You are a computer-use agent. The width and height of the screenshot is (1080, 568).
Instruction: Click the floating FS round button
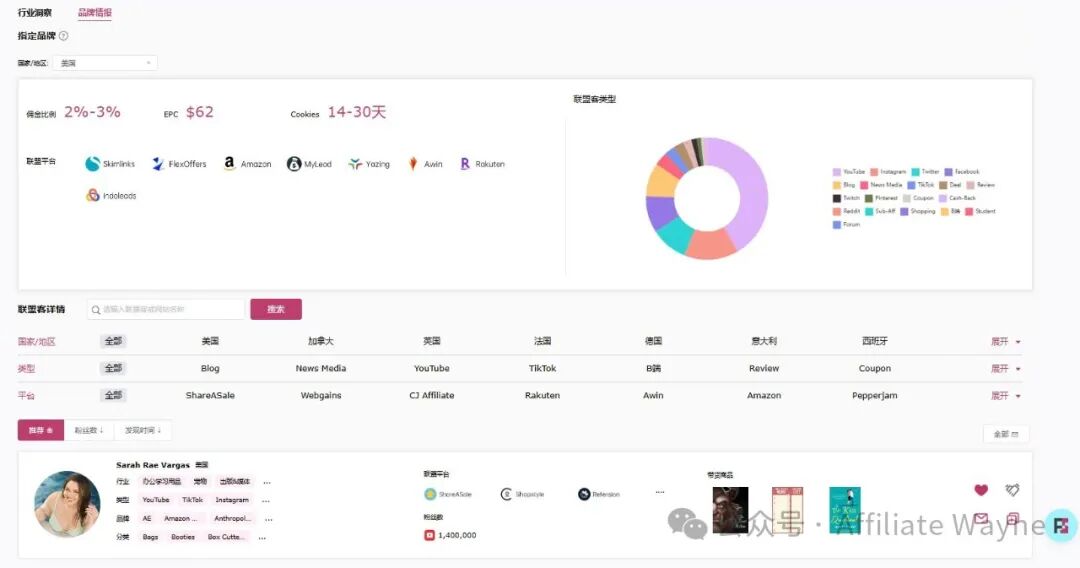click(x=1061, y=527)
